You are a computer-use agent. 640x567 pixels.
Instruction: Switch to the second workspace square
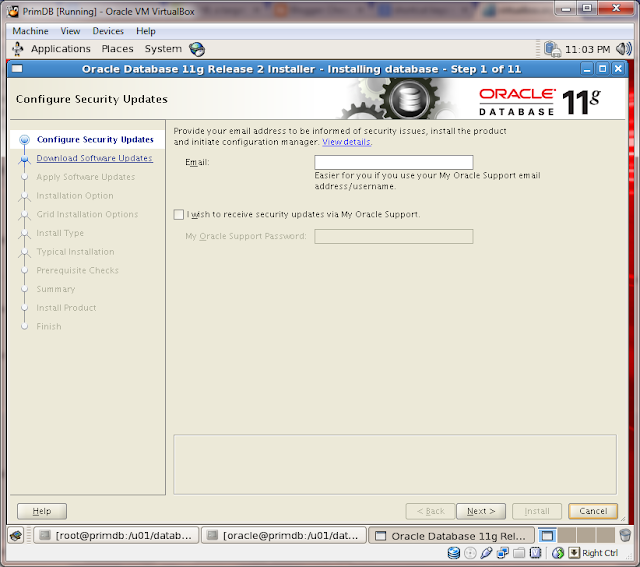point(567,535)
